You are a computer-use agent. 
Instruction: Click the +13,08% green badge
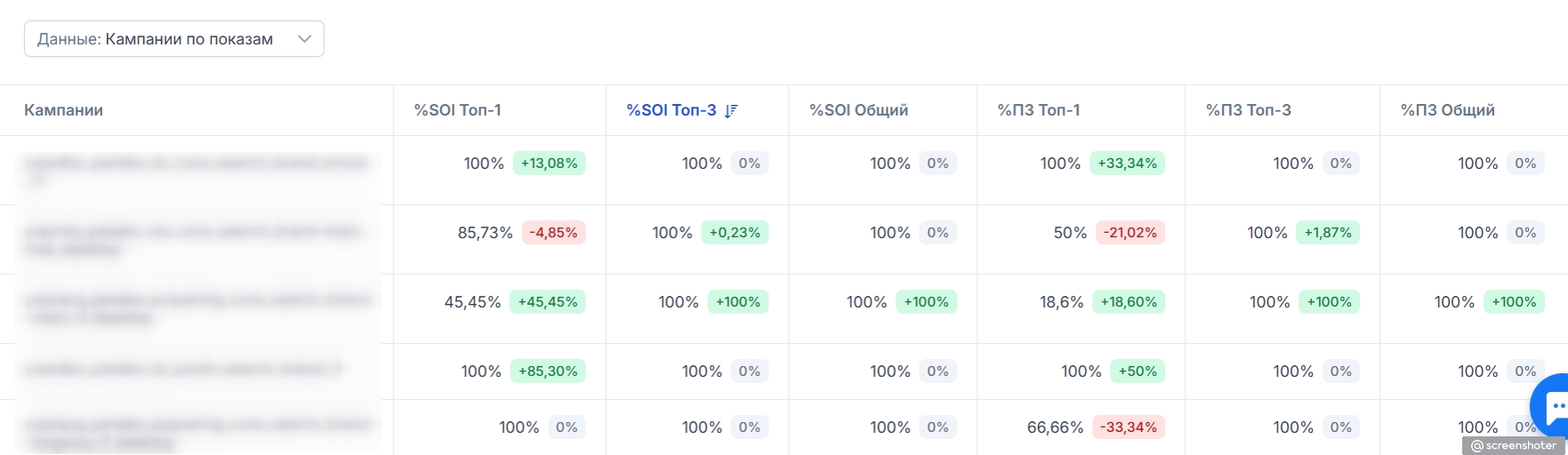[x=549, y=164]
